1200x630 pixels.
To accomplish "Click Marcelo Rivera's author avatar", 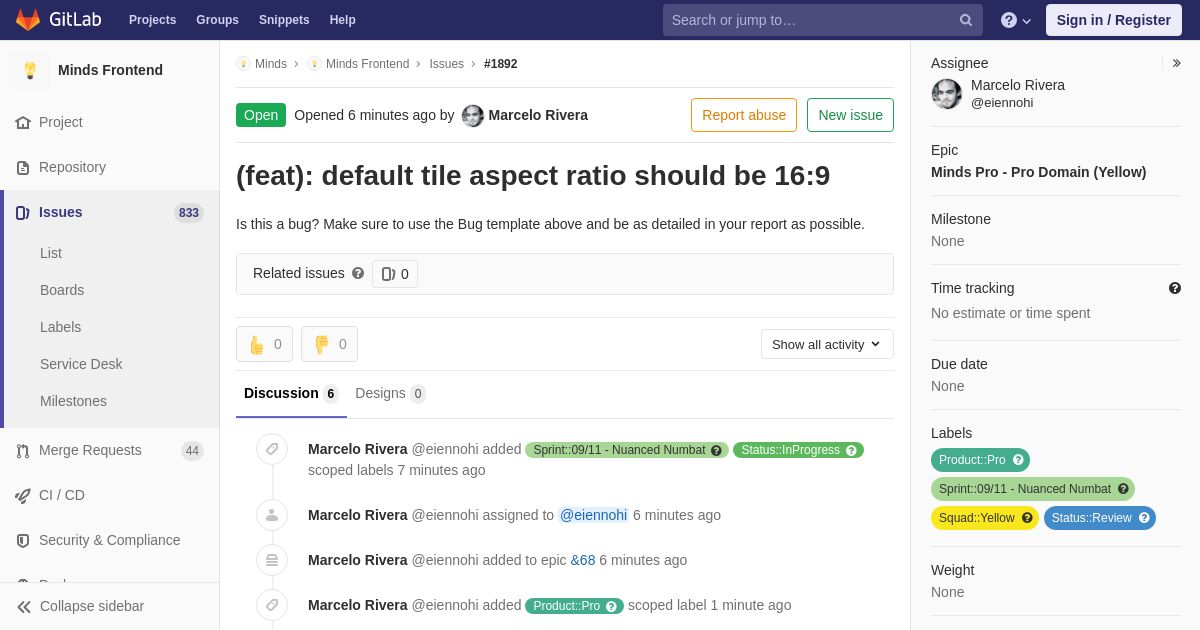I will pos(473,115).
